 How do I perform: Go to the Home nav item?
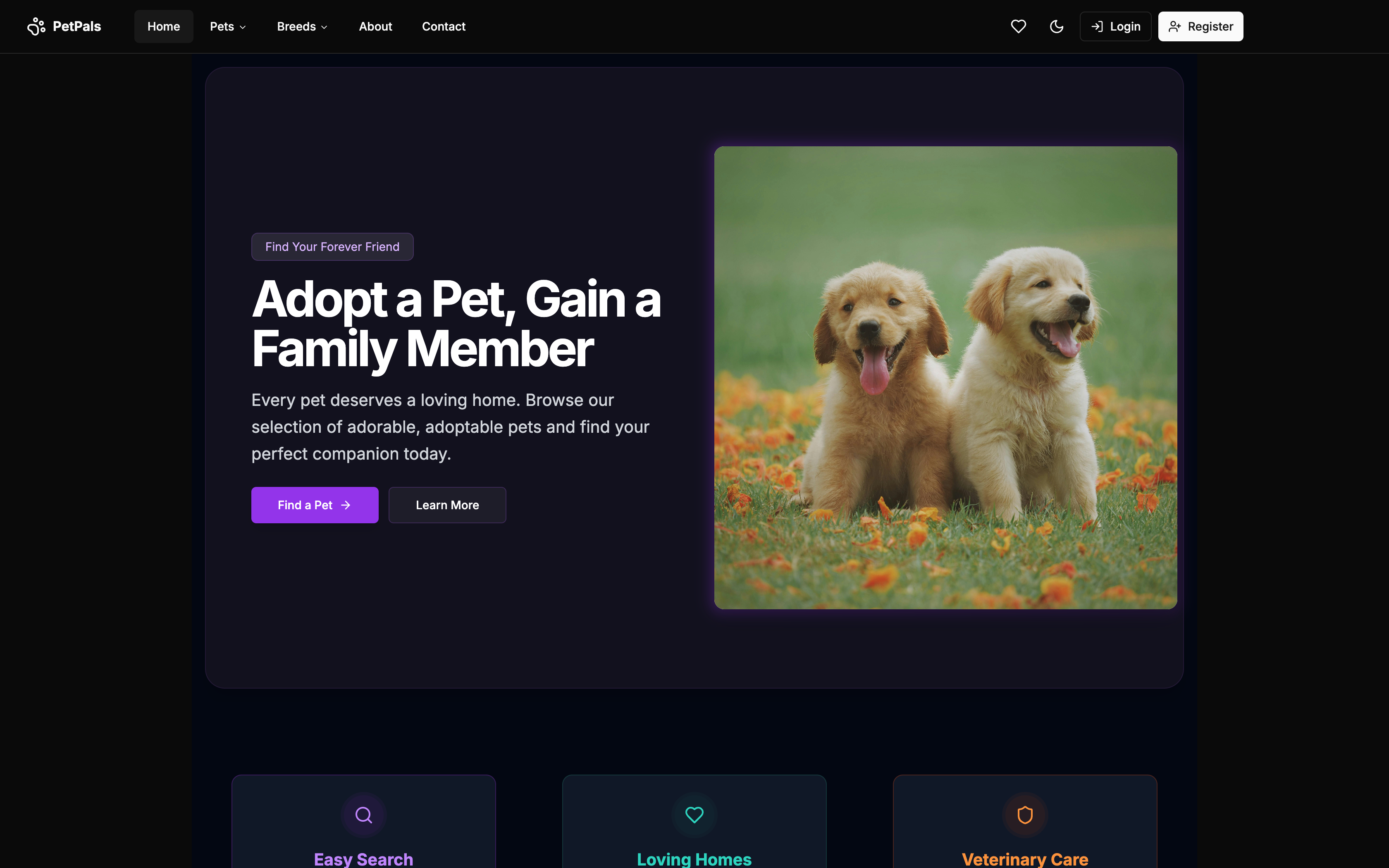(164, 26)
